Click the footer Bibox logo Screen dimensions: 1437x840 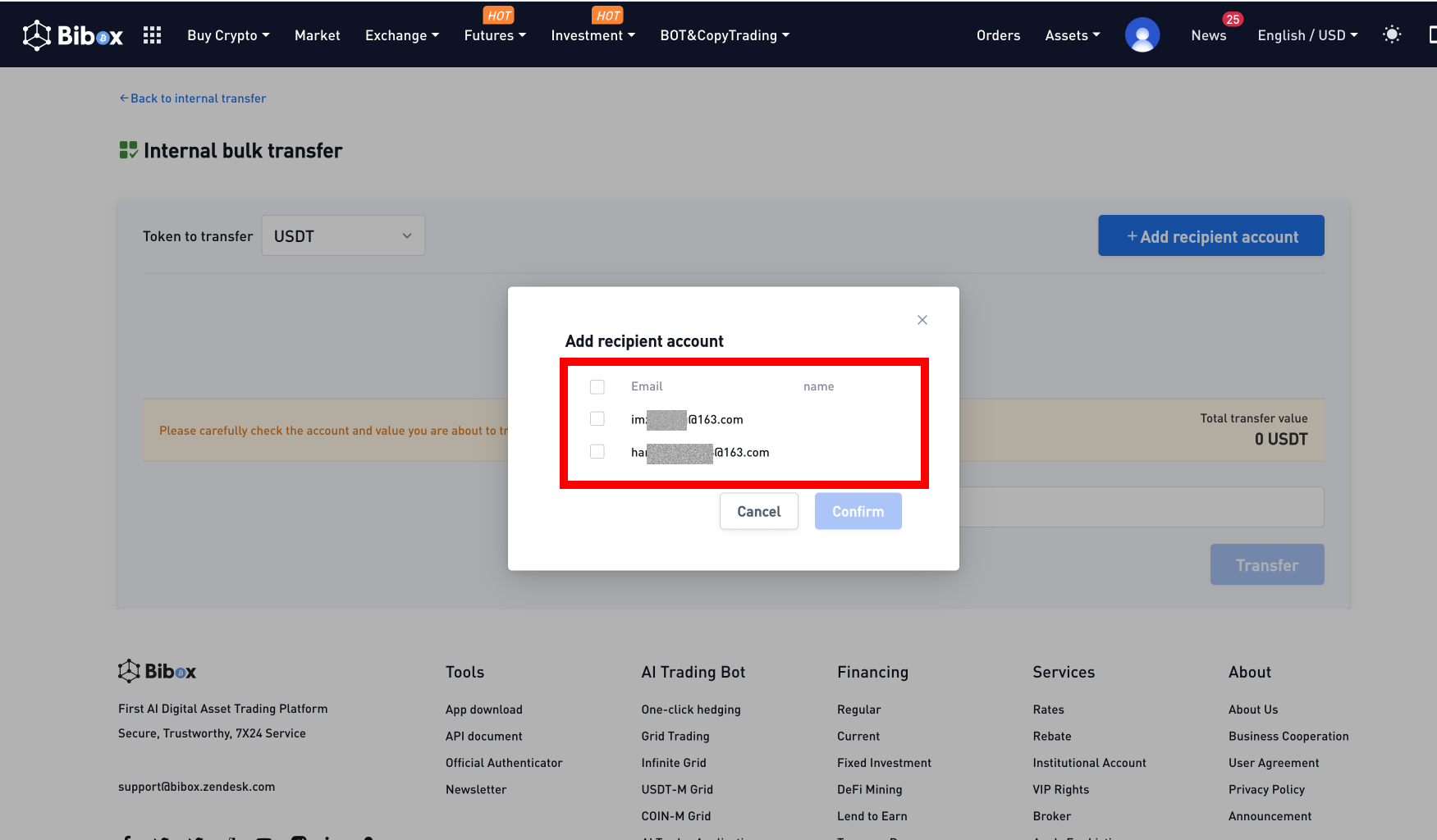point(157,671)
